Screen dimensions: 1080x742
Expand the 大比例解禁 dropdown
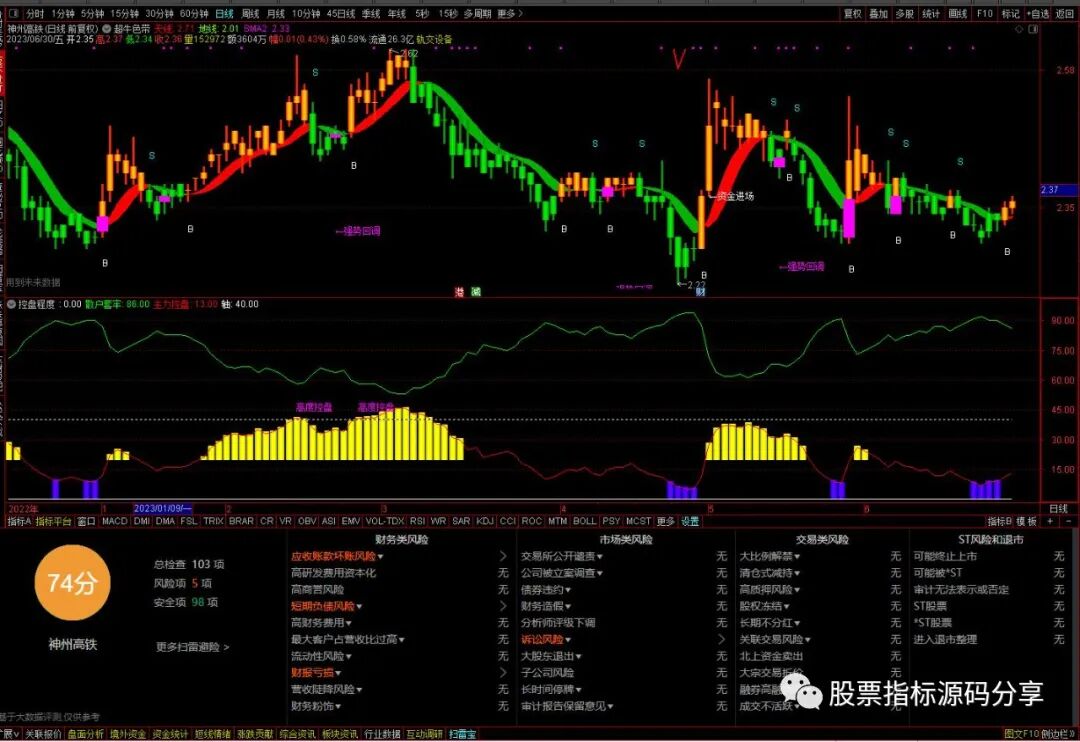click(x=770, y=556)
